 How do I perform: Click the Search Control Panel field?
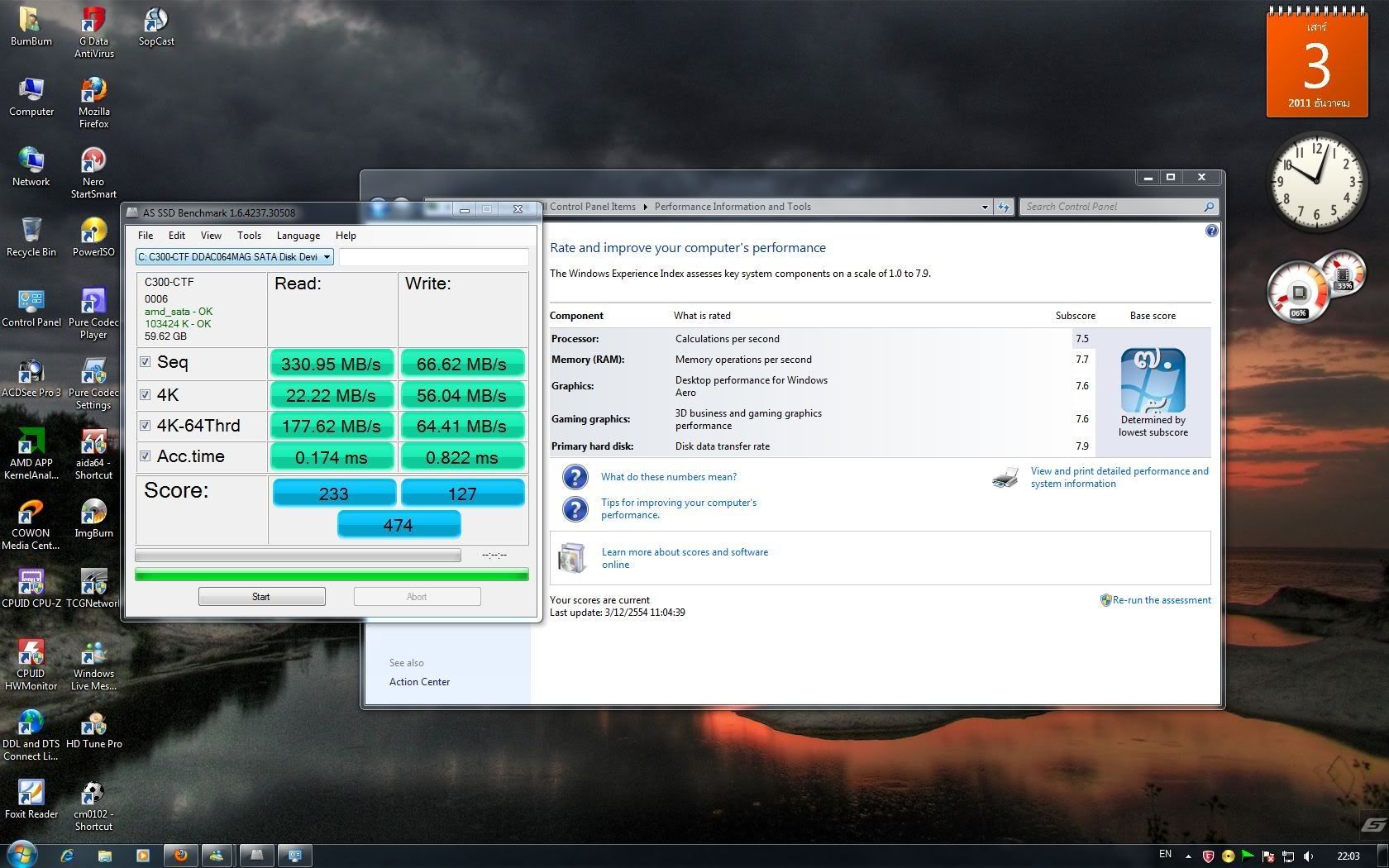pos(1118,207)
